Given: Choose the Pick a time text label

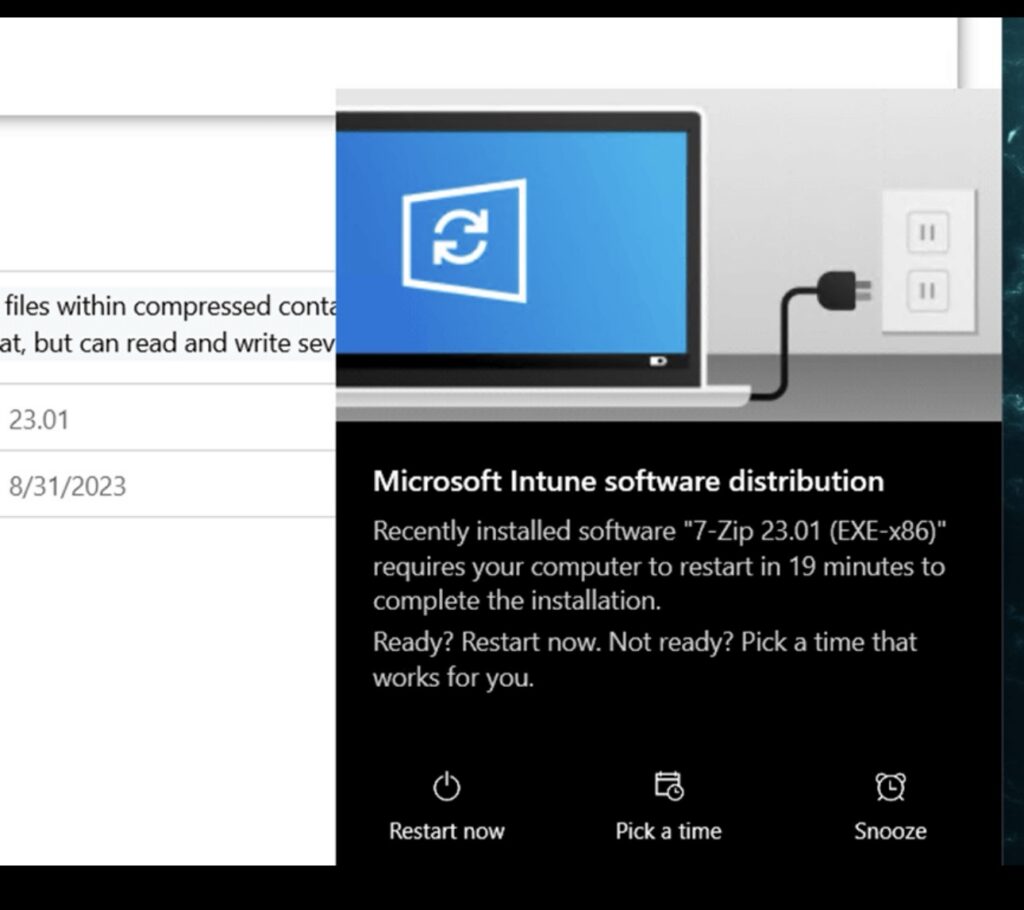Looking at the screenshot, I should click(x=668, y=831).
